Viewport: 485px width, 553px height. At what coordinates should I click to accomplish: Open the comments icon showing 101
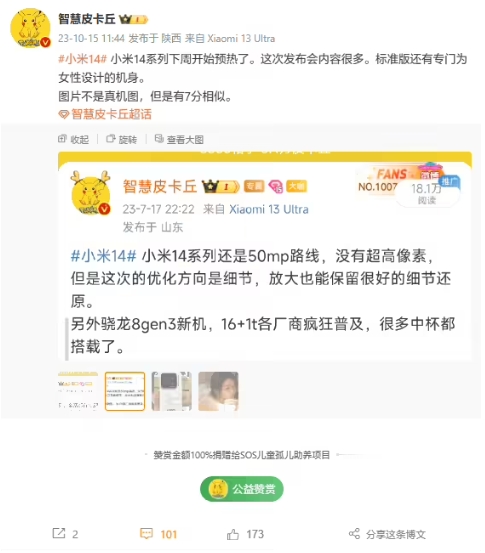(x=146, y=533)
